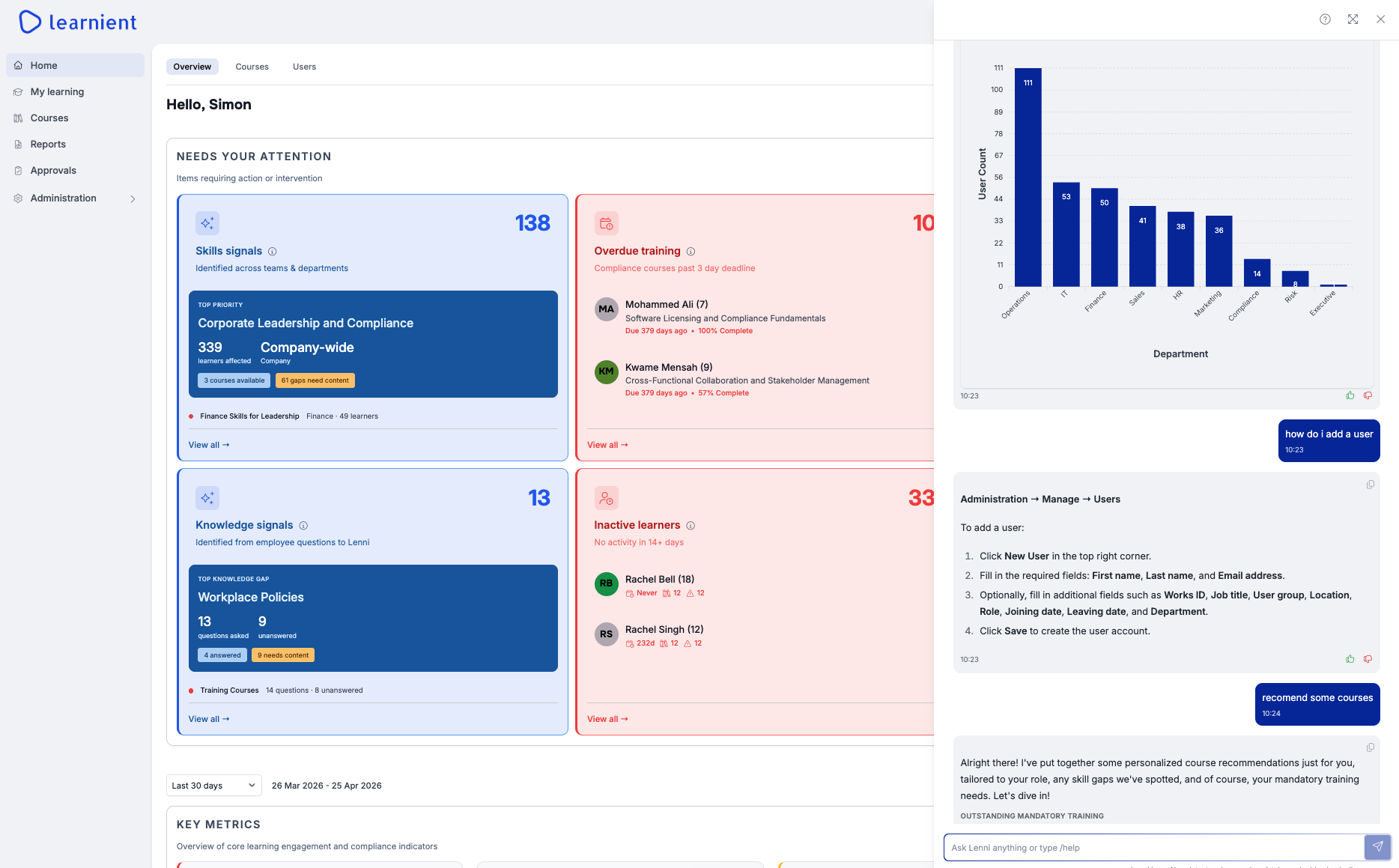Click View all under Overdue training

607,444
